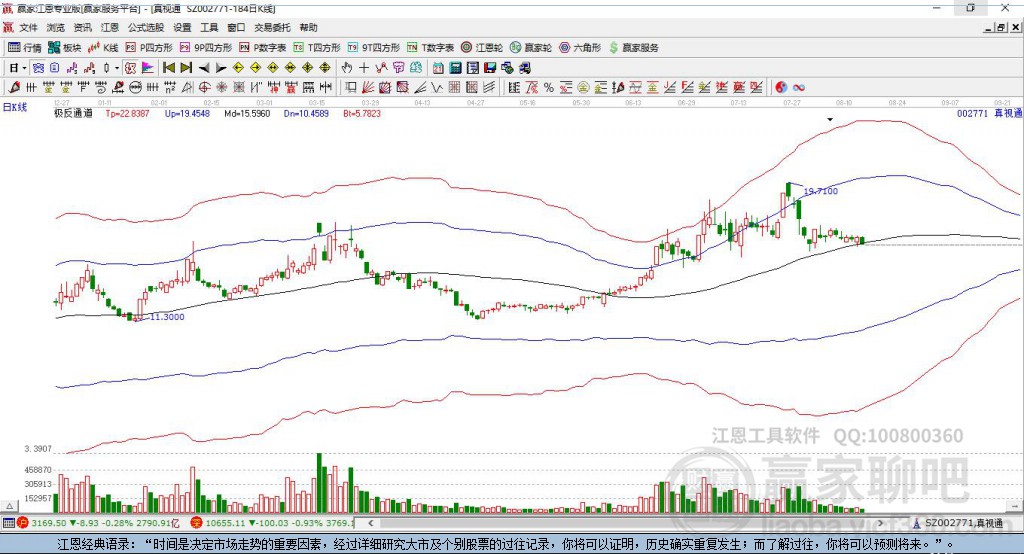This screenshot has height=554, width=1024.
Task: Expand the candlestick style dropdown arrow
Action: click(x=116, y=68)
